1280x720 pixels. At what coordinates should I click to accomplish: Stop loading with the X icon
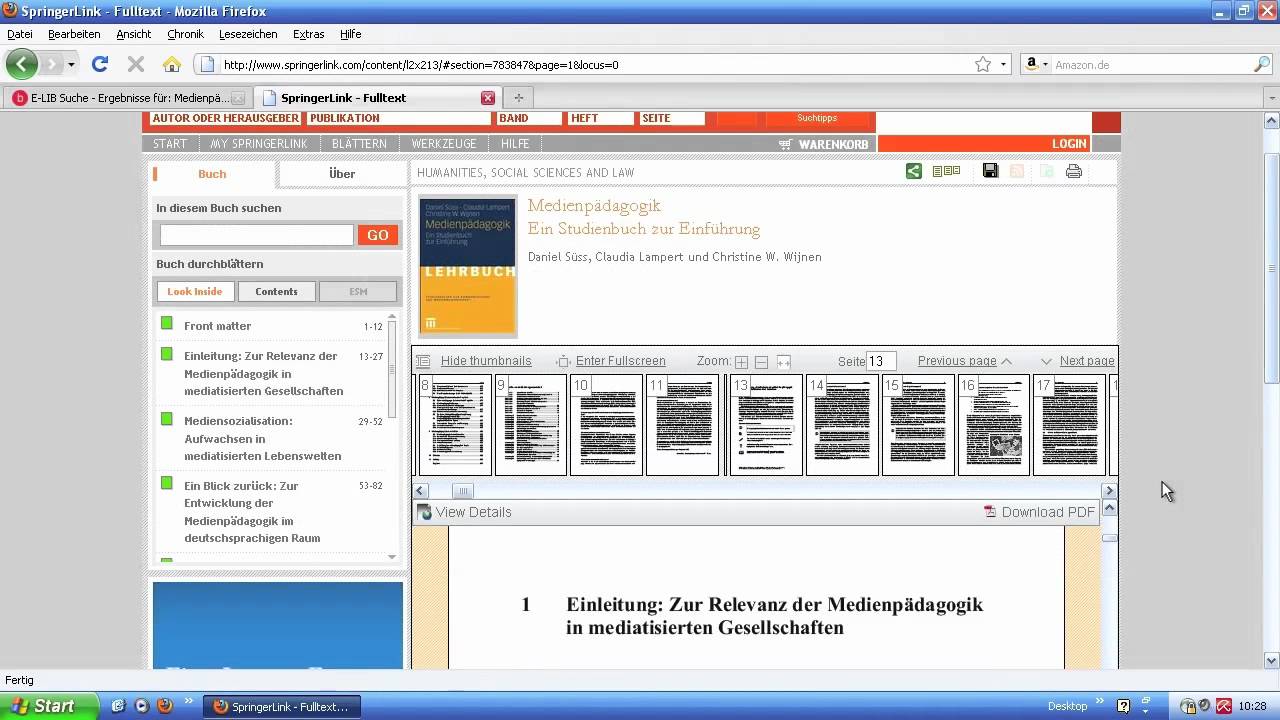(x=136, y=64)
